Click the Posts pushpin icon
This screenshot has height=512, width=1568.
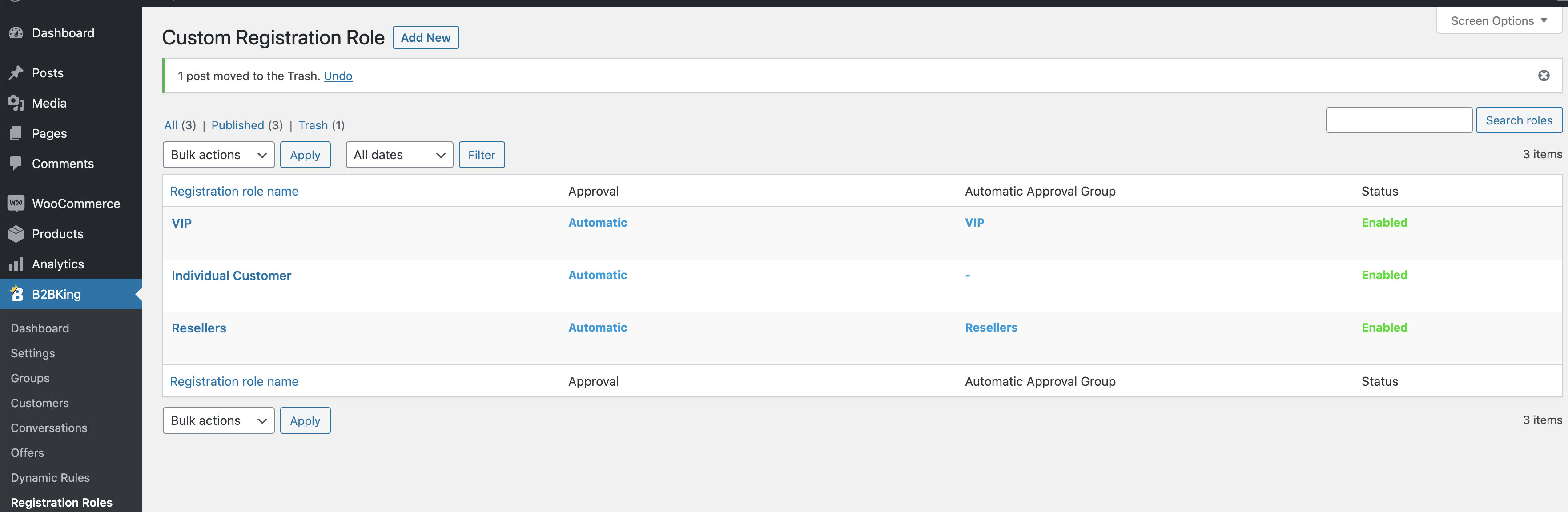[16, 73]
